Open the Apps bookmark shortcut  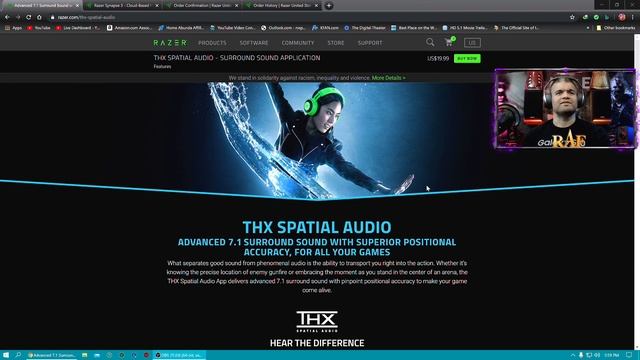[x=13, y=28]
